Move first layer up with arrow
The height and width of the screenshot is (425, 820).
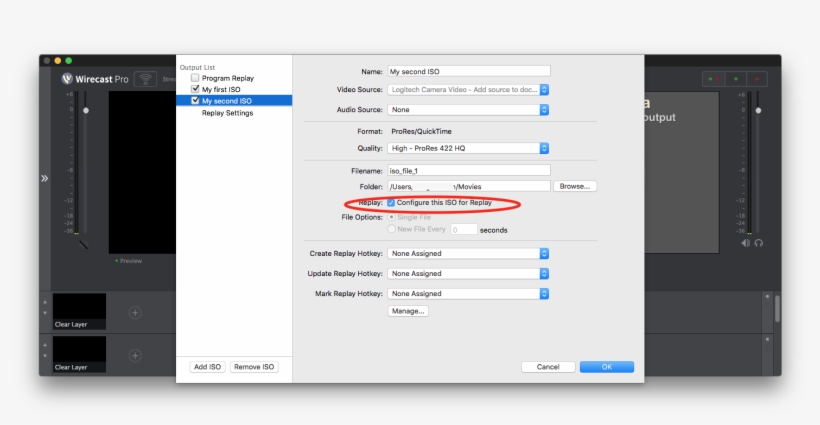coord(45,302)
